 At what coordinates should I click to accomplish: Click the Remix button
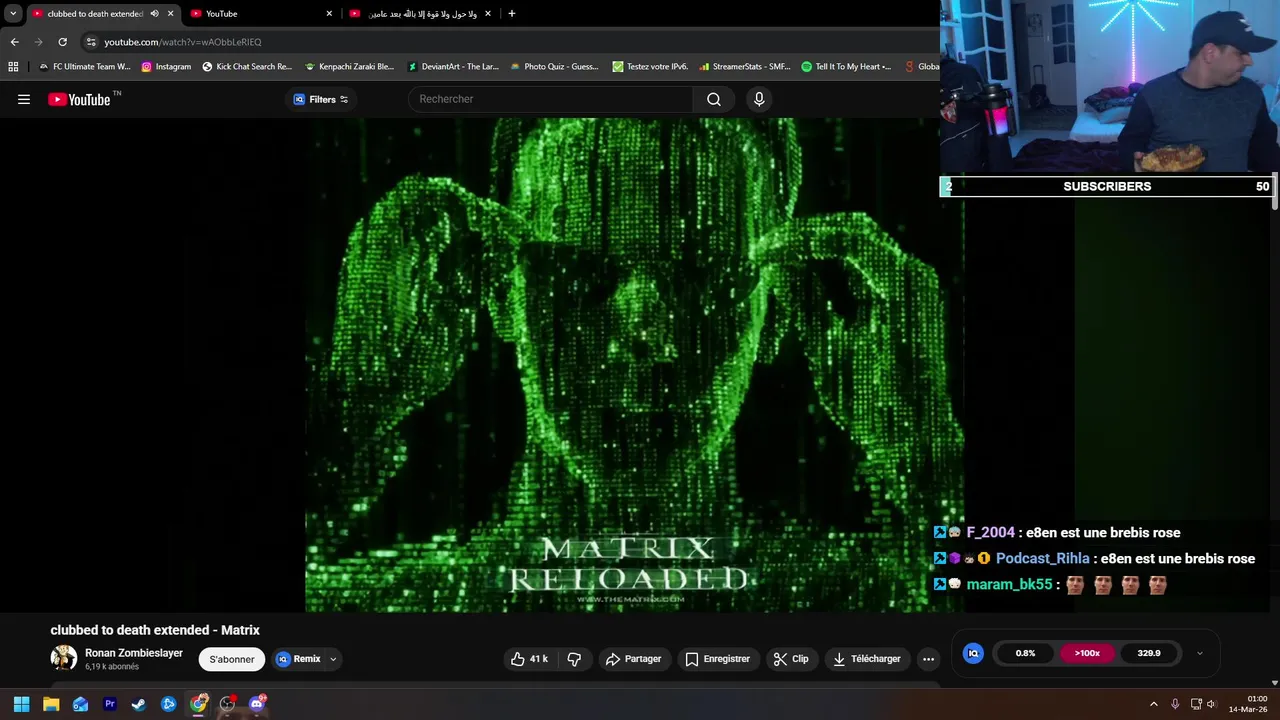pos(299,659)
